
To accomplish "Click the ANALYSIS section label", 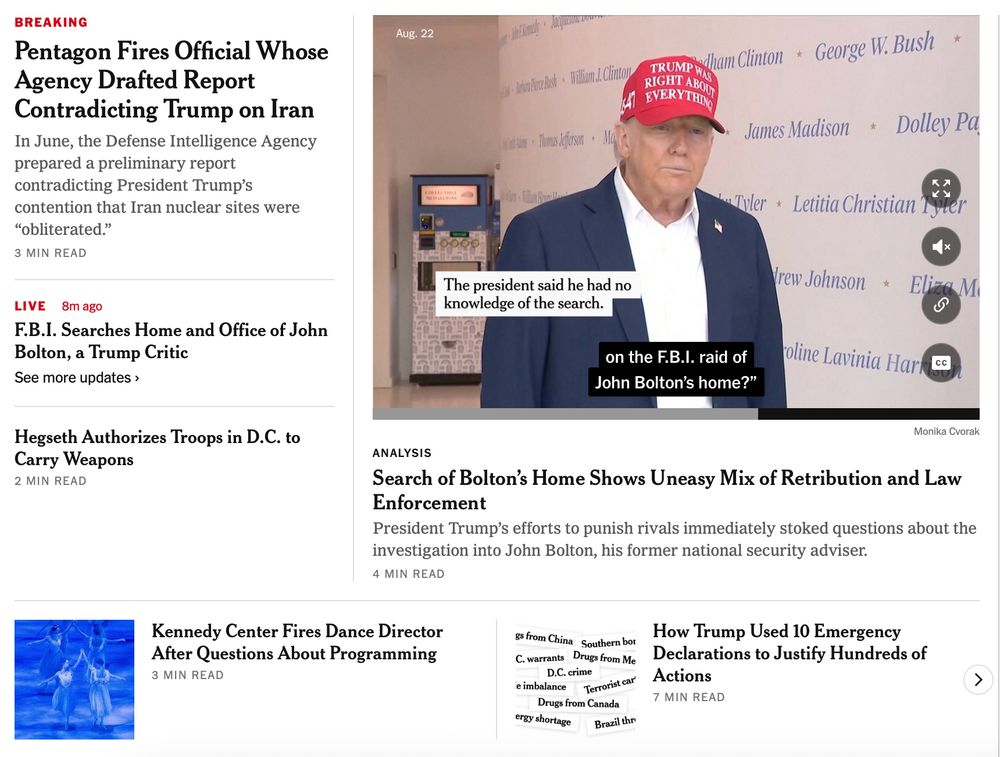I will [x=402, y=453].
